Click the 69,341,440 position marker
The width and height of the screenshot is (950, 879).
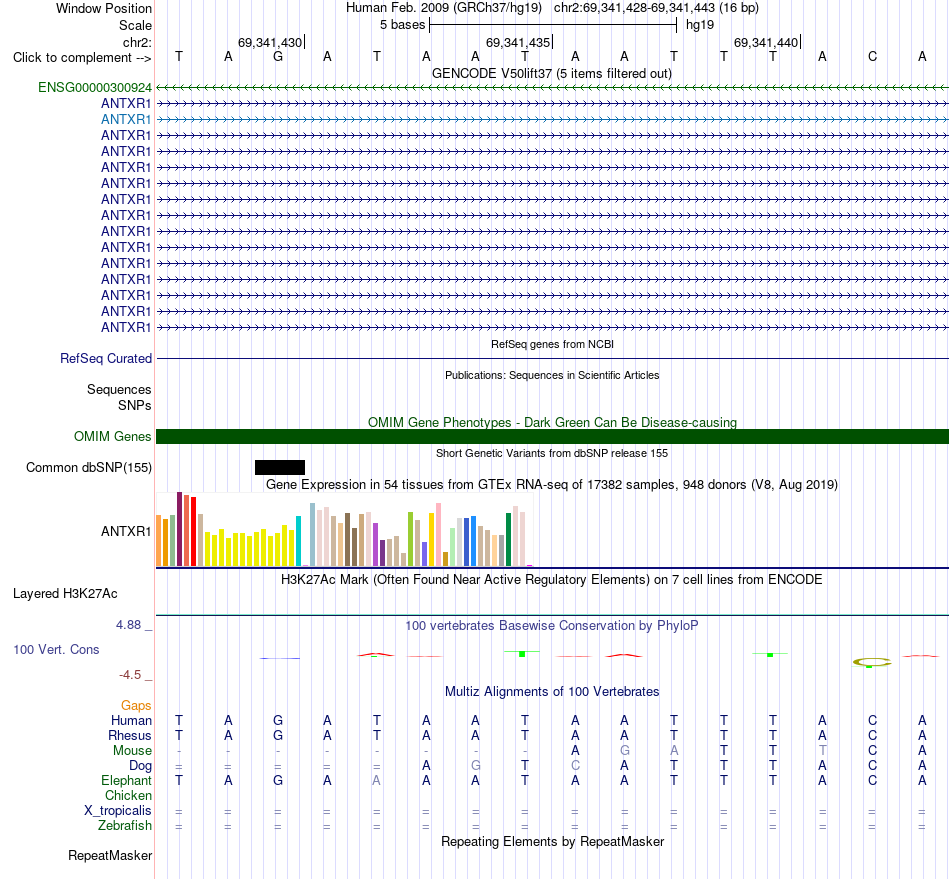(766, 42)
